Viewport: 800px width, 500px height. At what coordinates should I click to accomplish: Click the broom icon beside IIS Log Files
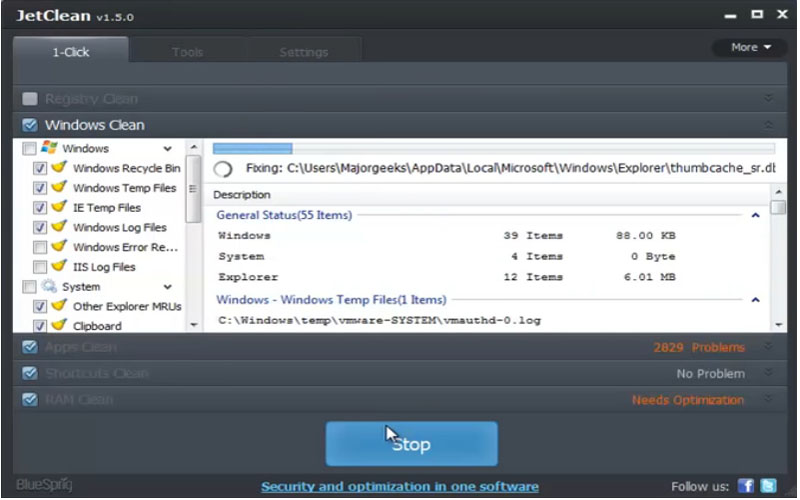(59, 266)
